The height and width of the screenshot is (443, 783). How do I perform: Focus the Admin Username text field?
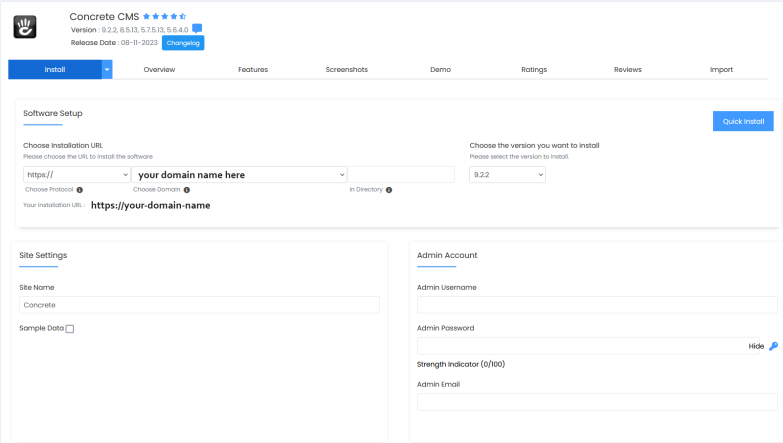tap(597, 305)
